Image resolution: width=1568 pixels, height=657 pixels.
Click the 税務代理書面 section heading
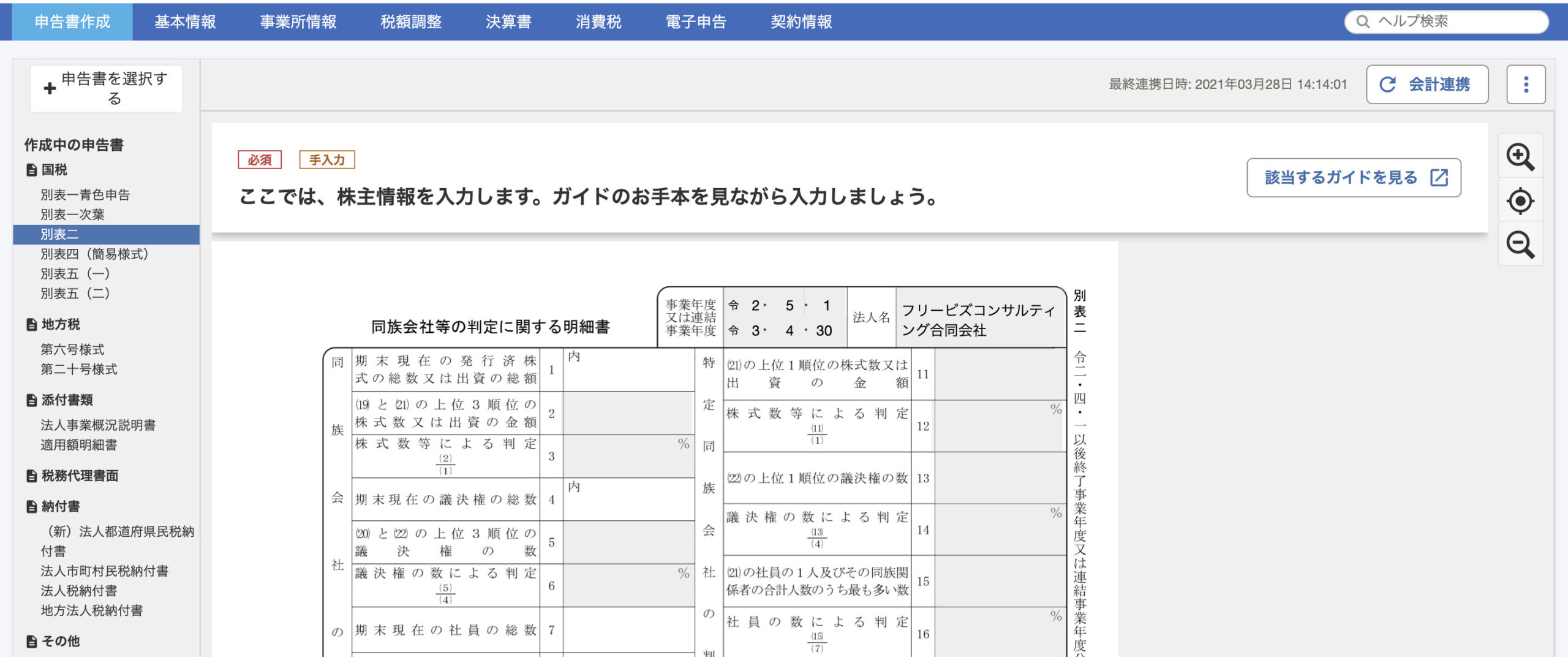(x=80, y=476)
